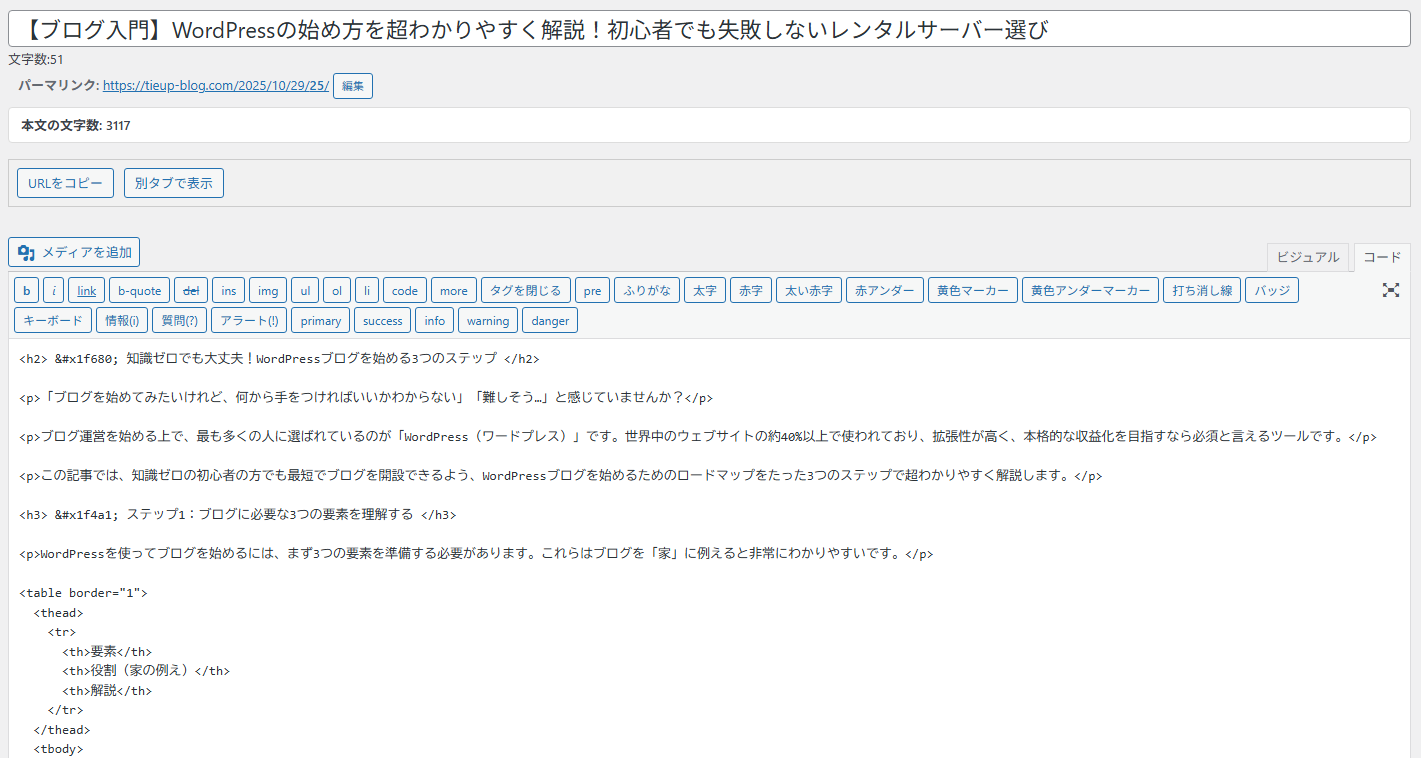
Task: Insert blockquote with b-quote button
Action: pyautogui.click(x=139, y=291)
